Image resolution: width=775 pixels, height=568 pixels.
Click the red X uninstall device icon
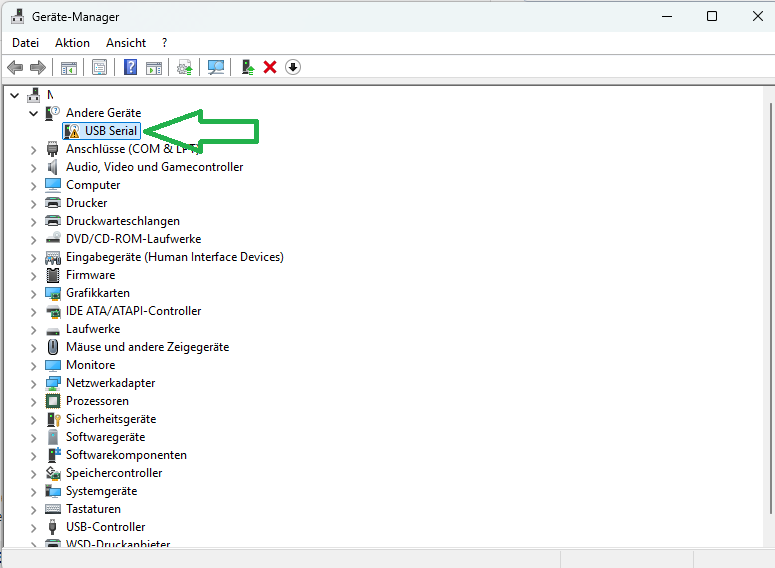point(270,67)
